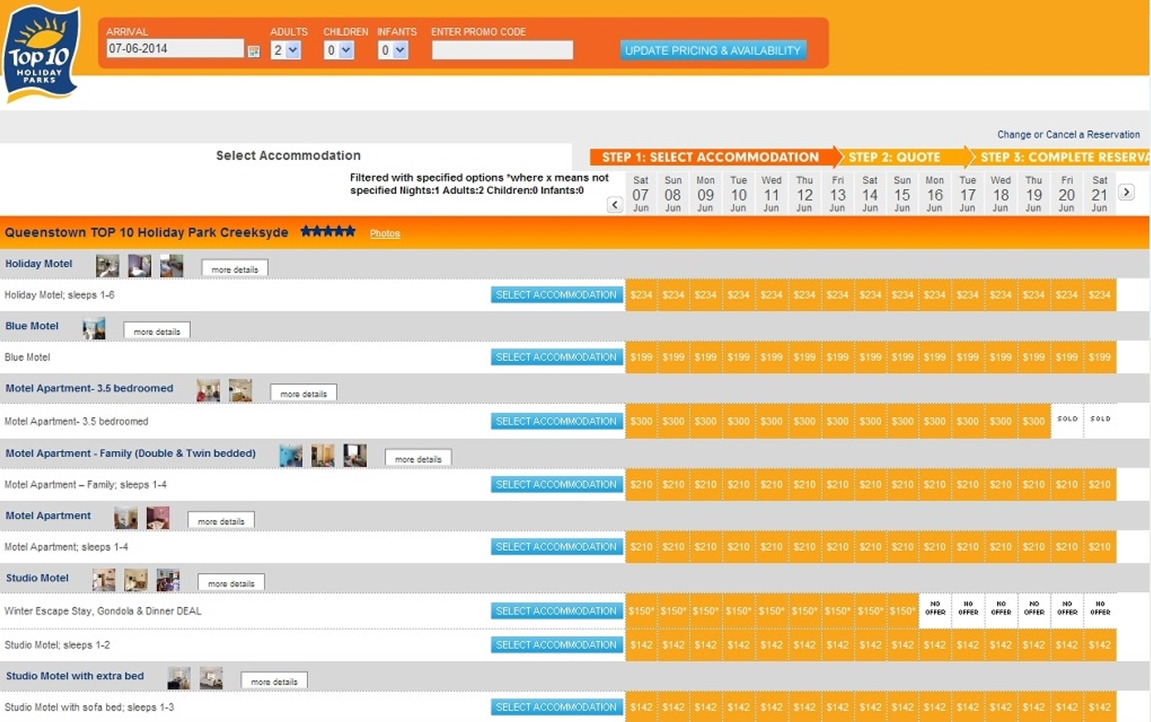Open more details for Studio Motel
The height and width of the screenshot is (722, 1151).
click(231, 583)
